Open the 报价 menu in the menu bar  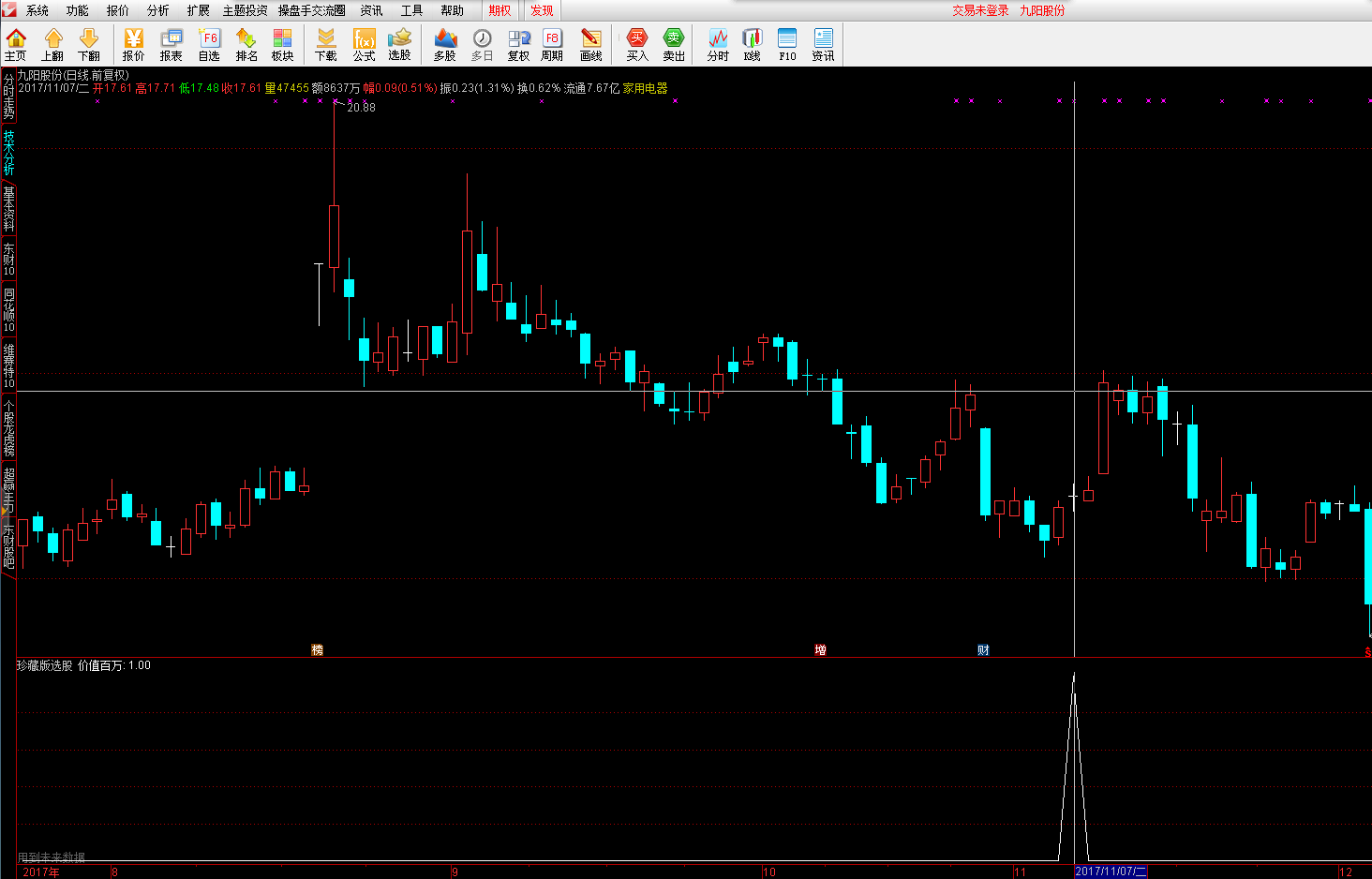[118, 10]
